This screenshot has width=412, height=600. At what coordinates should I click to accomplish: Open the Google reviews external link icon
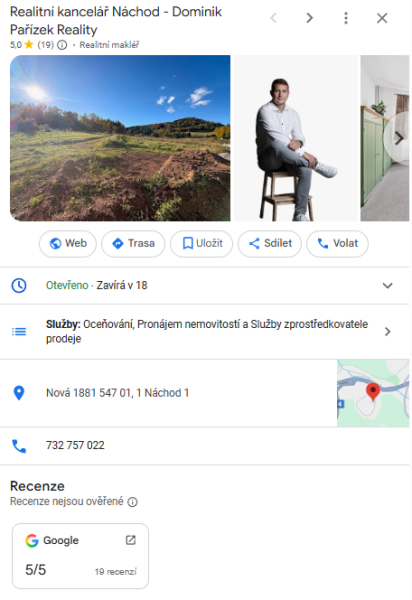[x=131, y=540]
